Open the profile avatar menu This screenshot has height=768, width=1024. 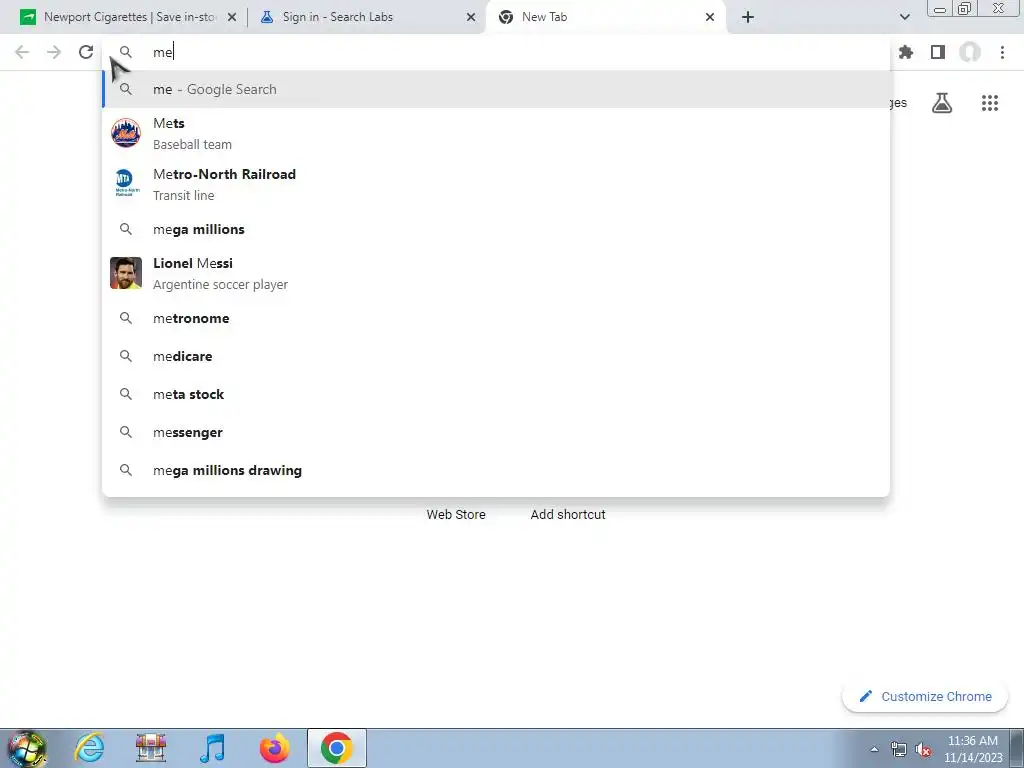970,52
